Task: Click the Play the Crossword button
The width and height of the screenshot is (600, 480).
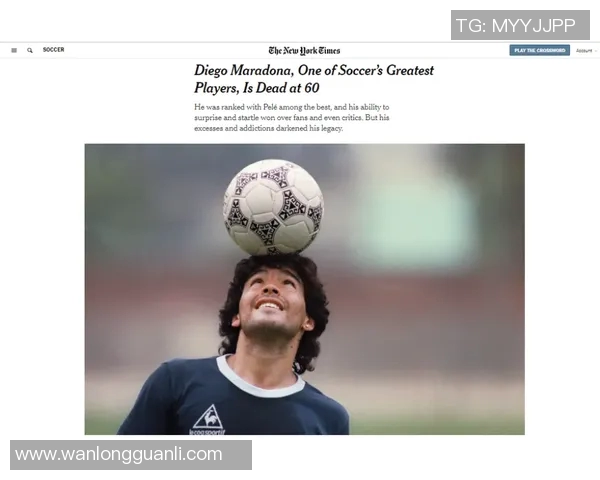Action: click(540, 50)
